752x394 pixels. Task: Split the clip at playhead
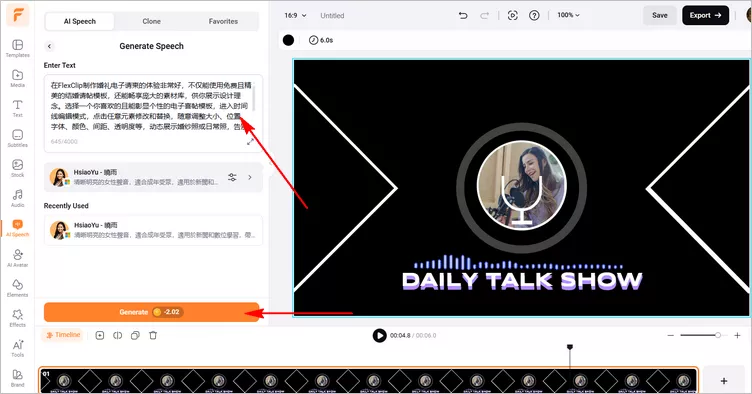[118, 336]
